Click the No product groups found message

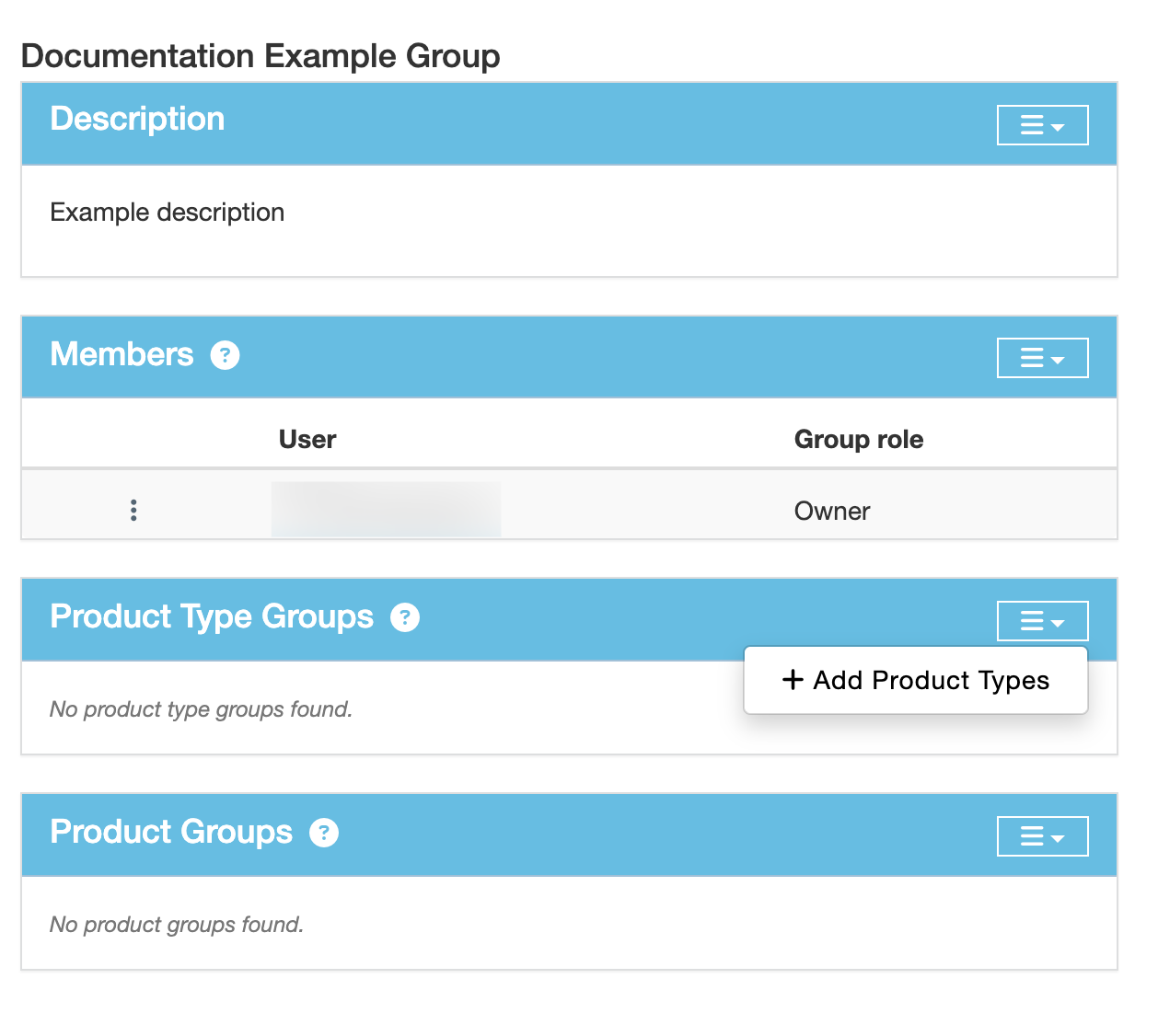point(177,925)
